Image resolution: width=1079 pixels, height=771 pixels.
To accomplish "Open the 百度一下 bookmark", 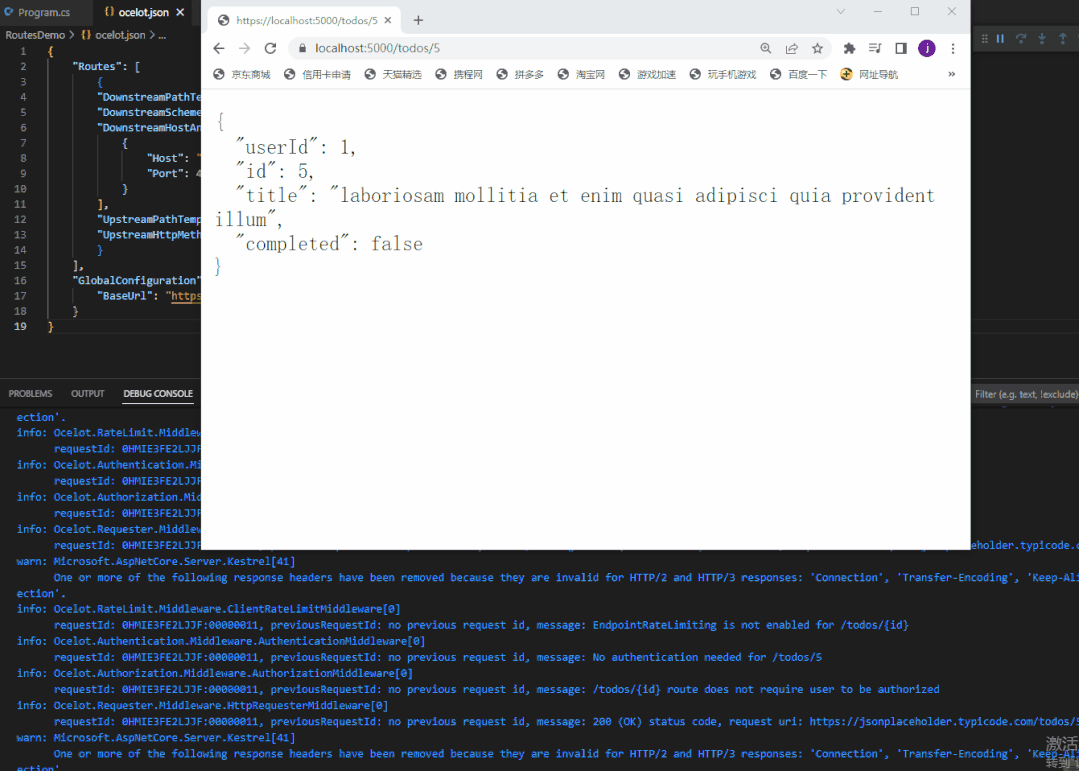I will tap(798, 74).
